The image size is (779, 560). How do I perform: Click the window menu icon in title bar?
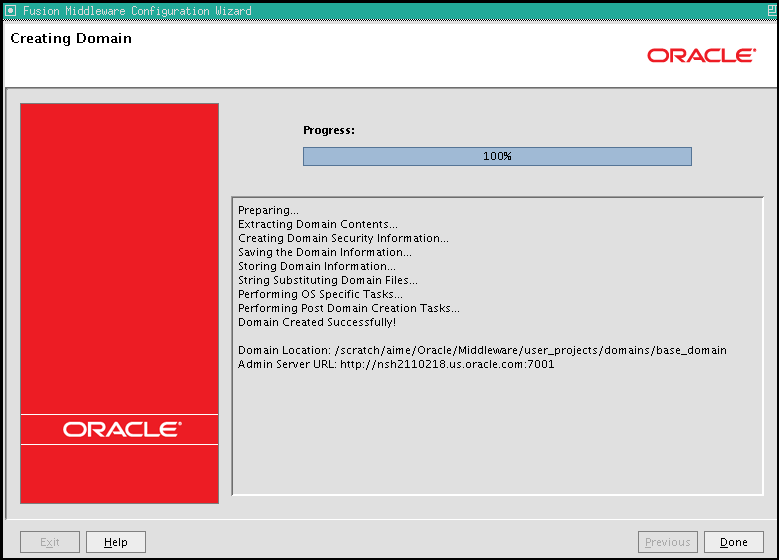tap(10, 10)
